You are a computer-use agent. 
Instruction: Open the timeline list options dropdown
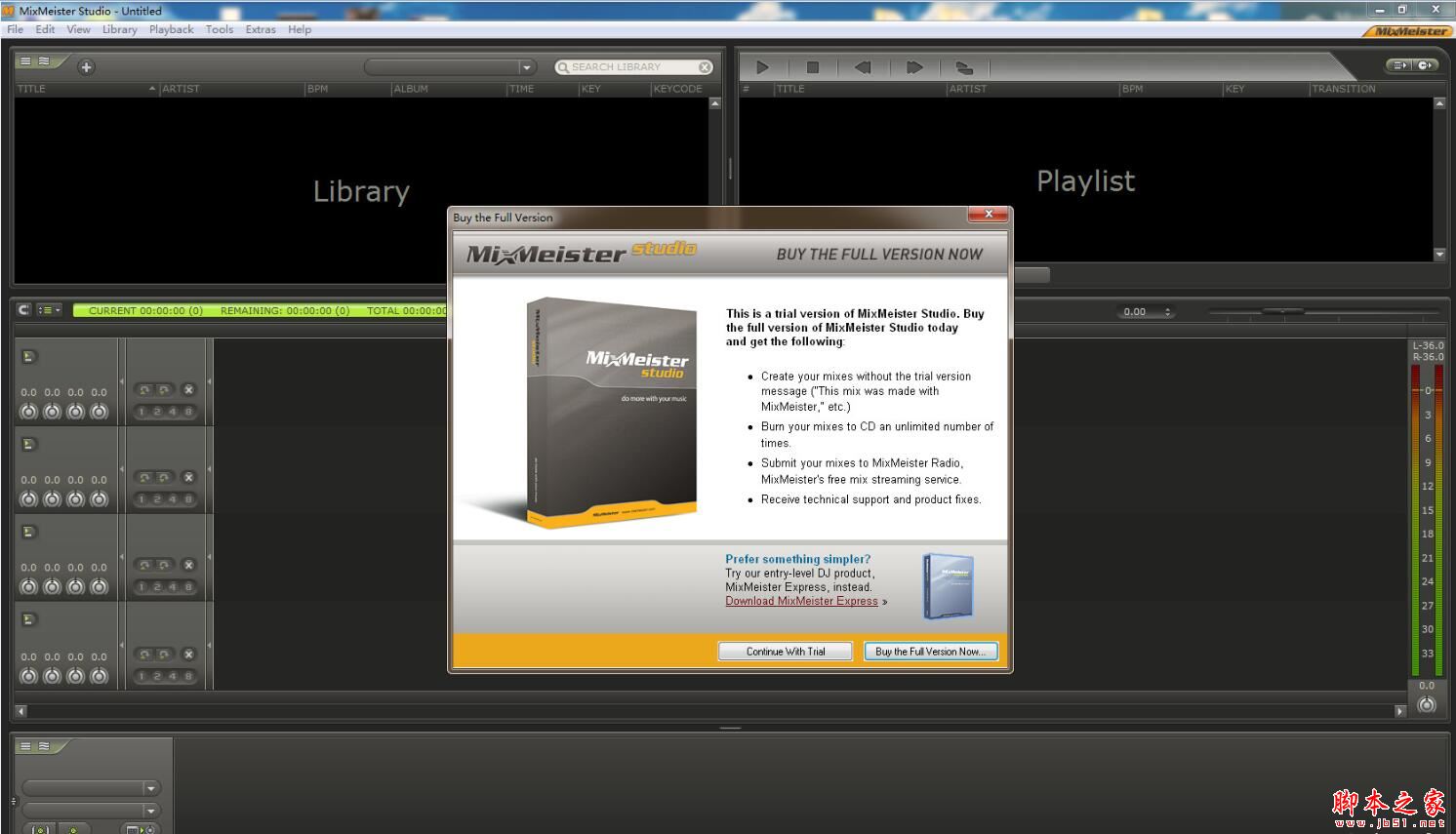tap(50, 310)
